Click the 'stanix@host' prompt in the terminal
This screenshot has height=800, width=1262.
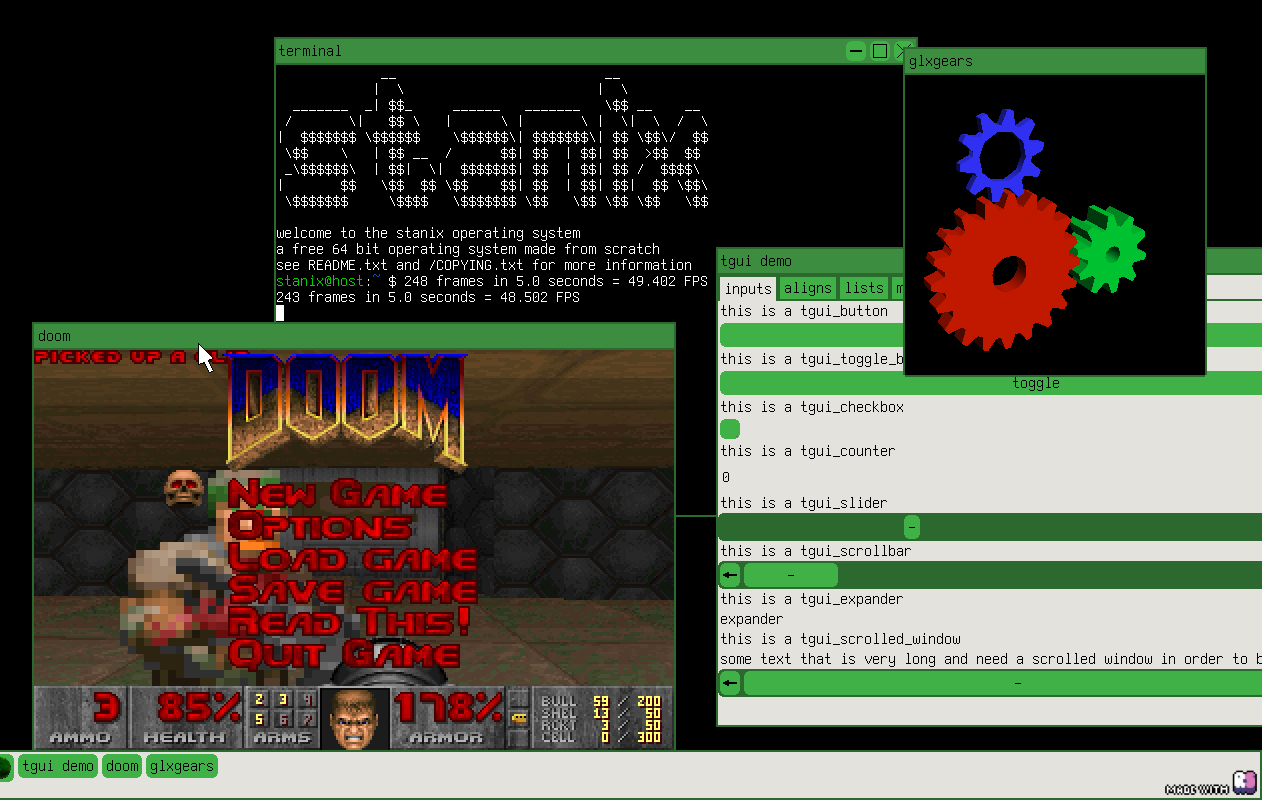click(x=320, y=282)
